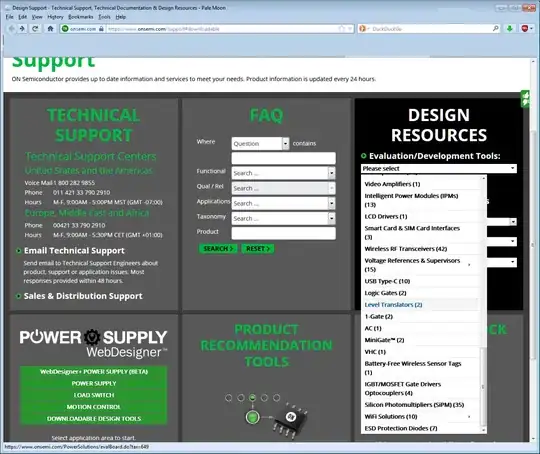Click the forward navigation arrow
This screenshot has height=454, width=540.
click(22, 29)
